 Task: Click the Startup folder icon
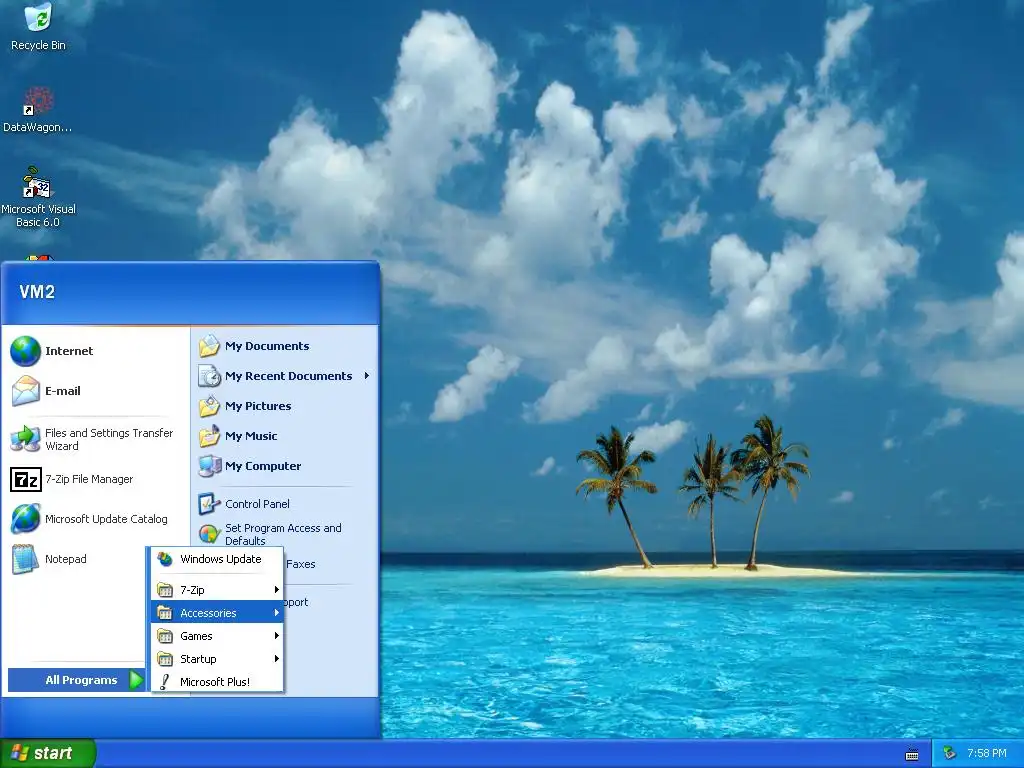point(165,659)
